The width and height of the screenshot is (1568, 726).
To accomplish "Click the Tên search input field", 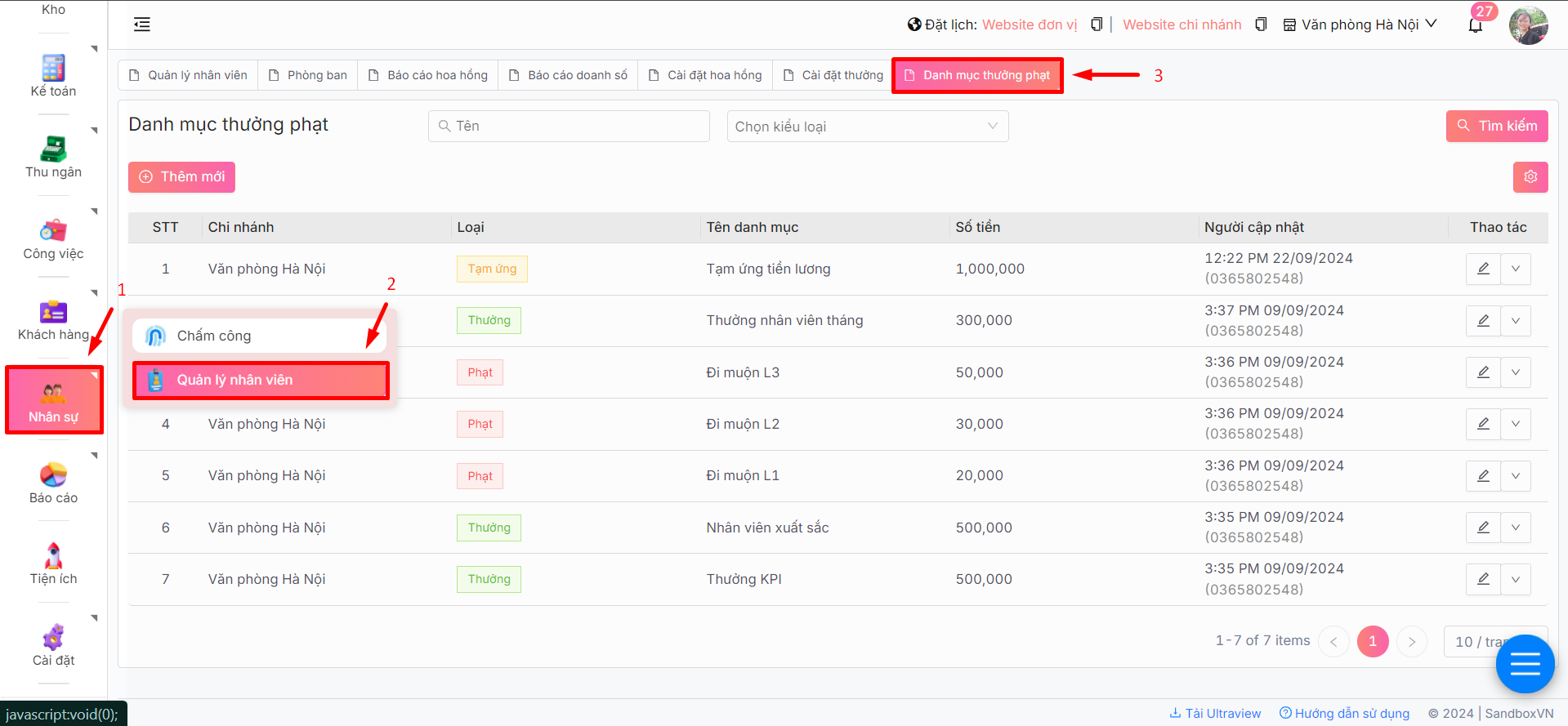I will pyautogui.click(x=569, y=127).
